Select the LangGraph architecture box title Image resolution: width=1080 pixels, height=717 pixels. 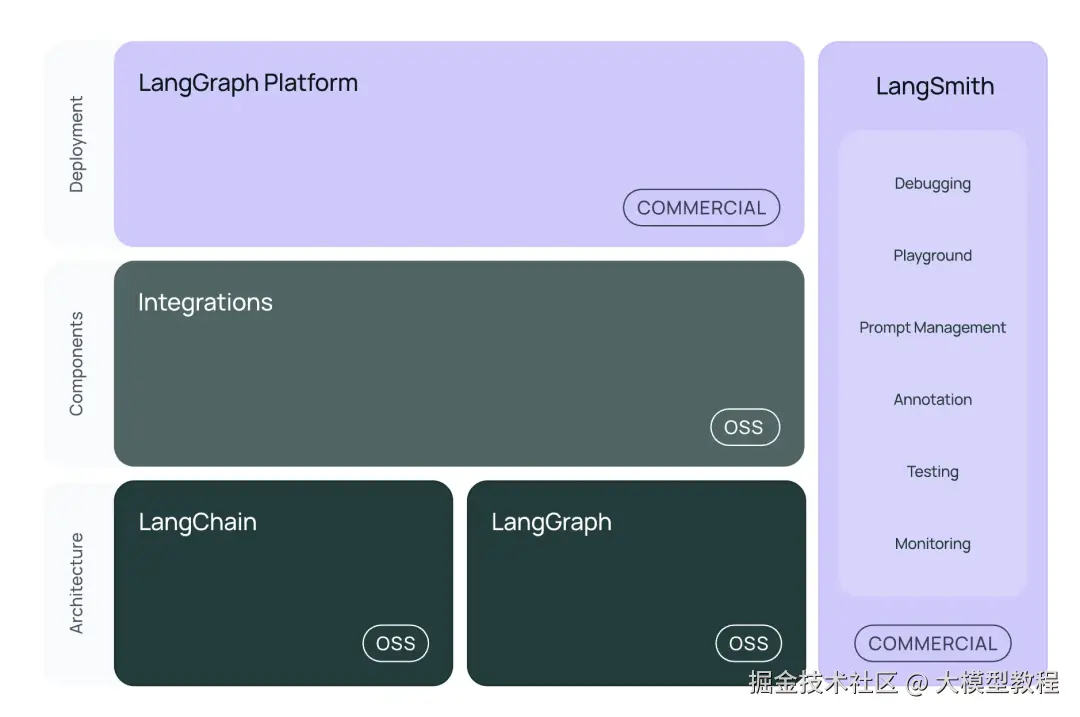551,523
